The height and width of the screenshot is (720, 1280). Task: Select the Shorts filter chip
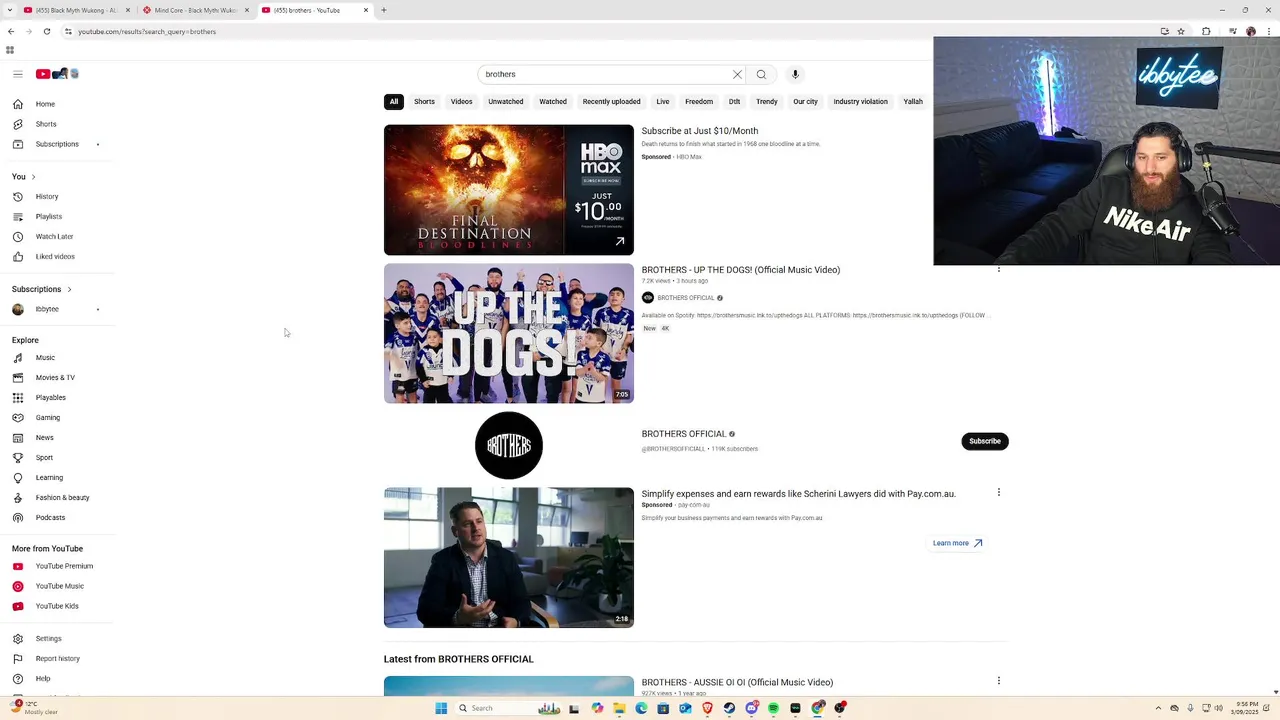point(424,102)
